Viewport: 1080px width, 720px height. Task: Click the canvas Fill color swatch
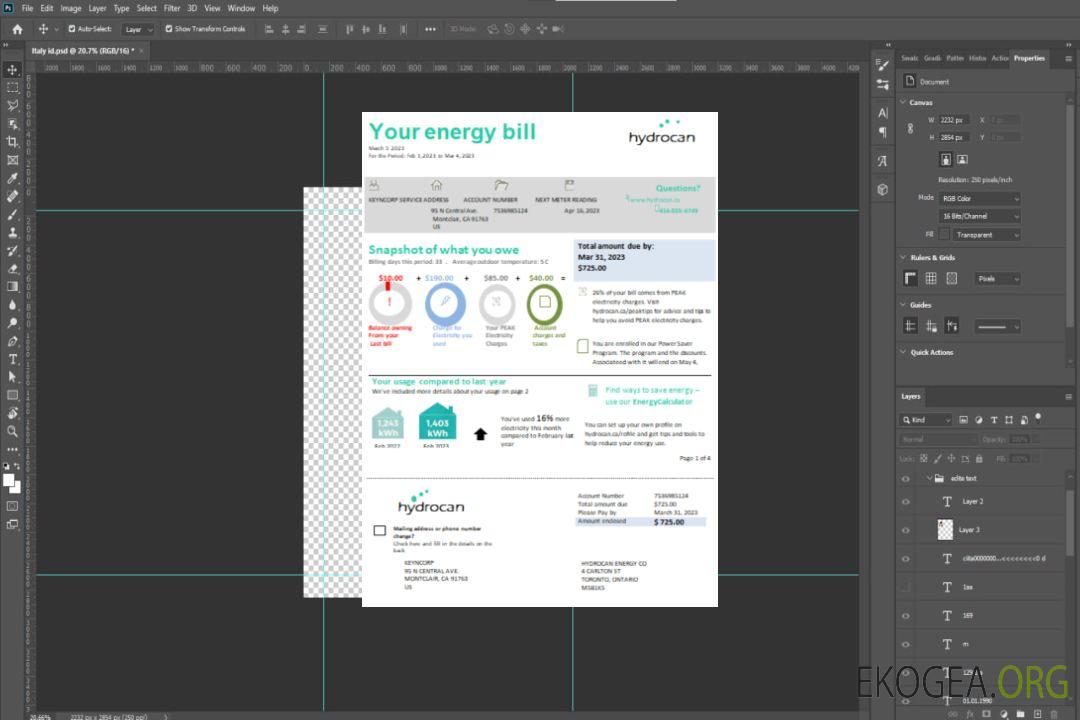pyautogui.click(x=943, y=234)
